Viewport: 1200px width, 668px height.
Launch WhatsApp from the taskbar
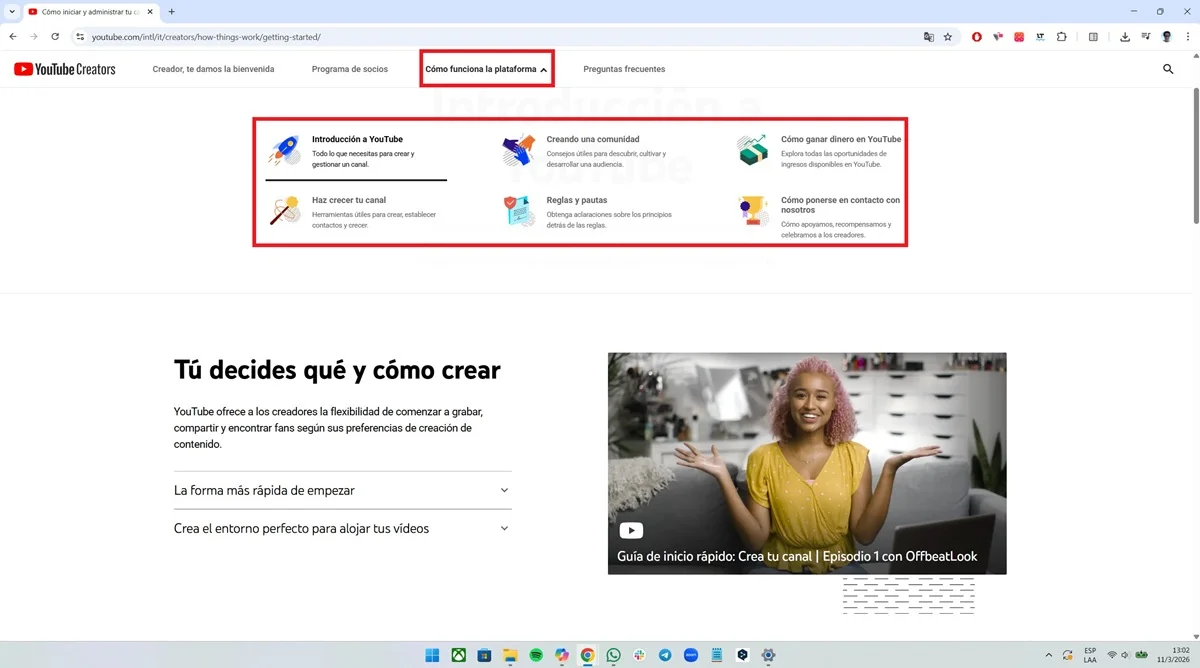tap(613, 655)
